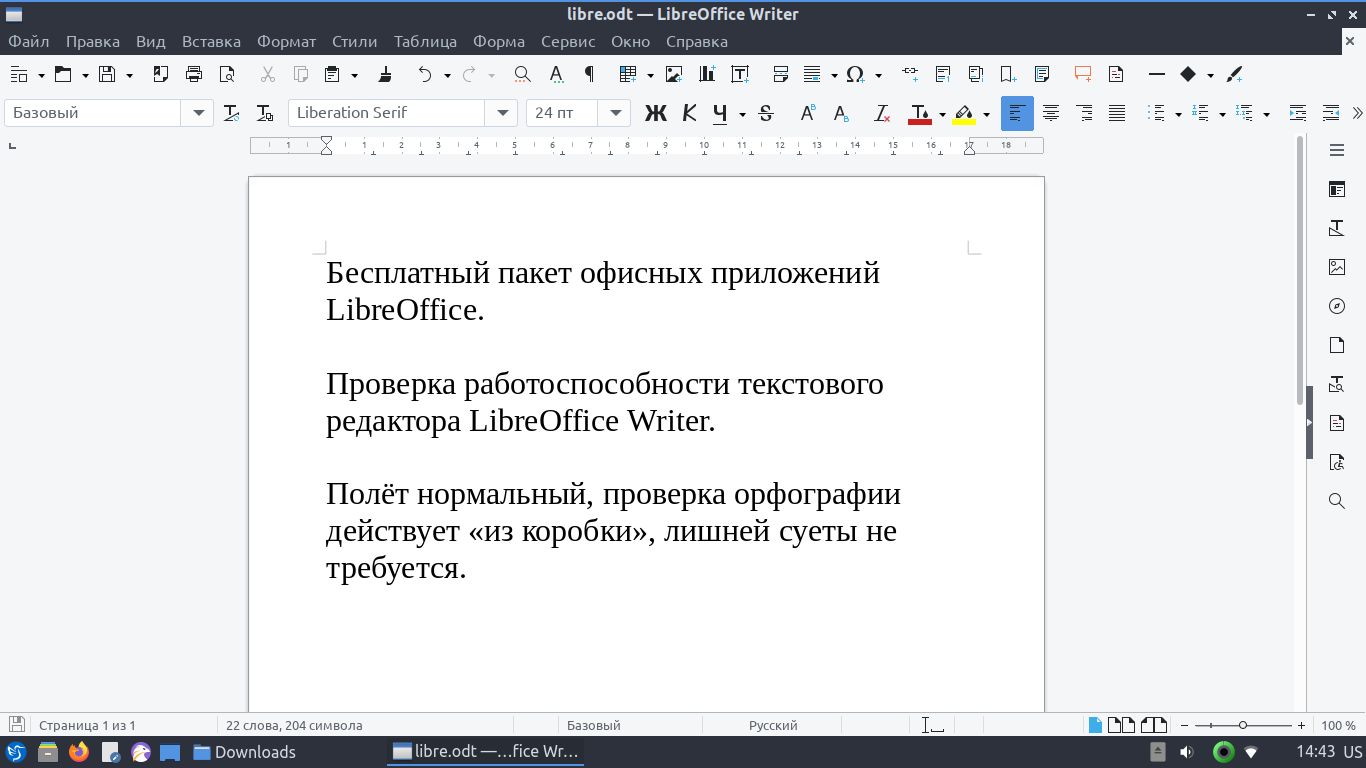Click inside the font name field

[x=388, y=113]
